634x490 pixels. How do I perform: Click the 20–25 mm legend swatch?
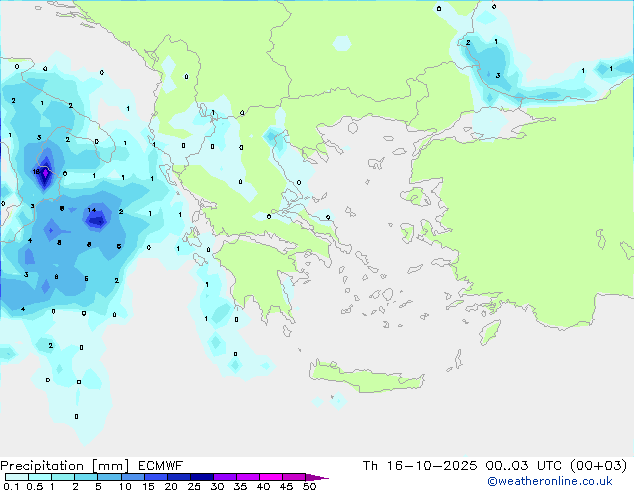pyautogui.click(x=178, y=477)
